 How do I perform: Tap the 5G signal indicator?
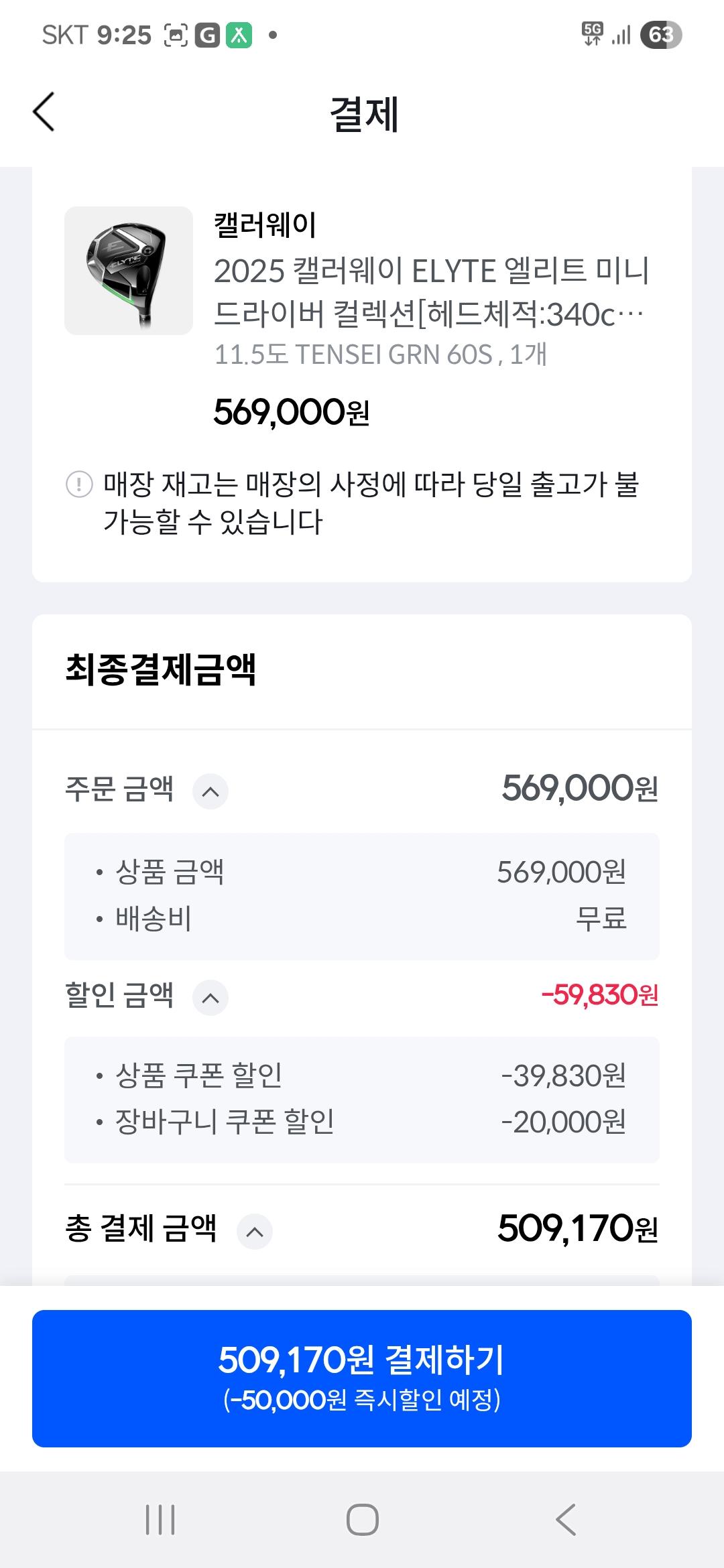pyautogui.click(x=593, y=34)
